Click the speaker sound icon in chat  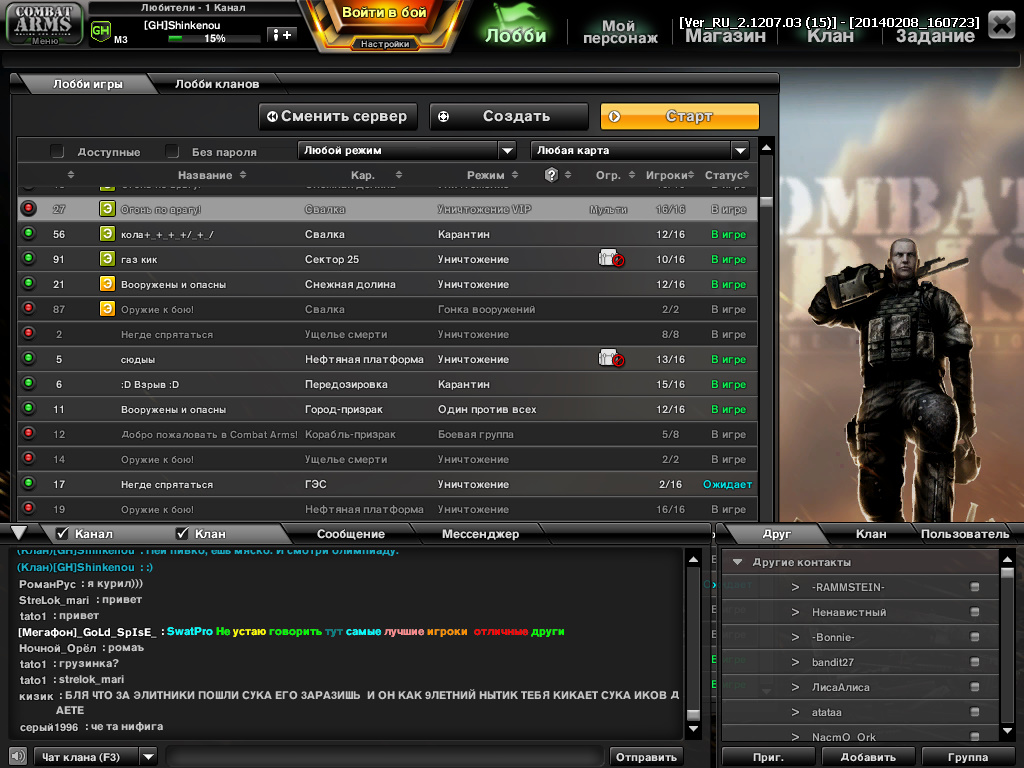click(18, 756)
